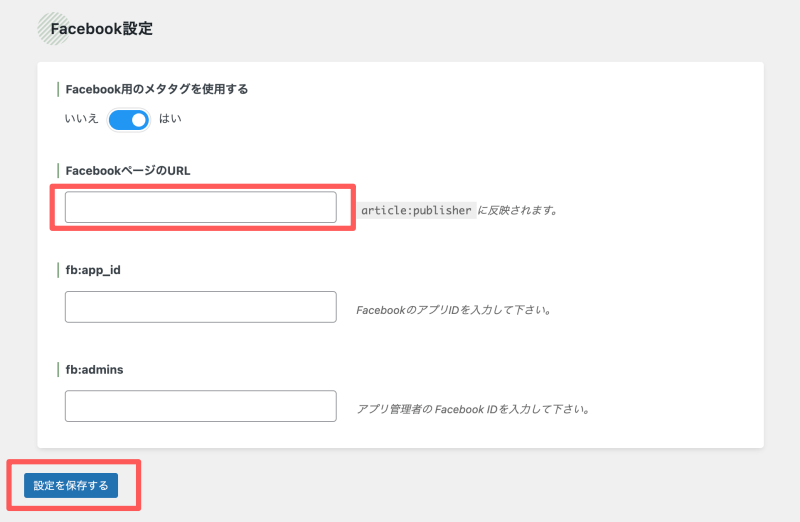Click the green accent bar beside fb:app_id

pyautogui.click(x=58, y=270)
